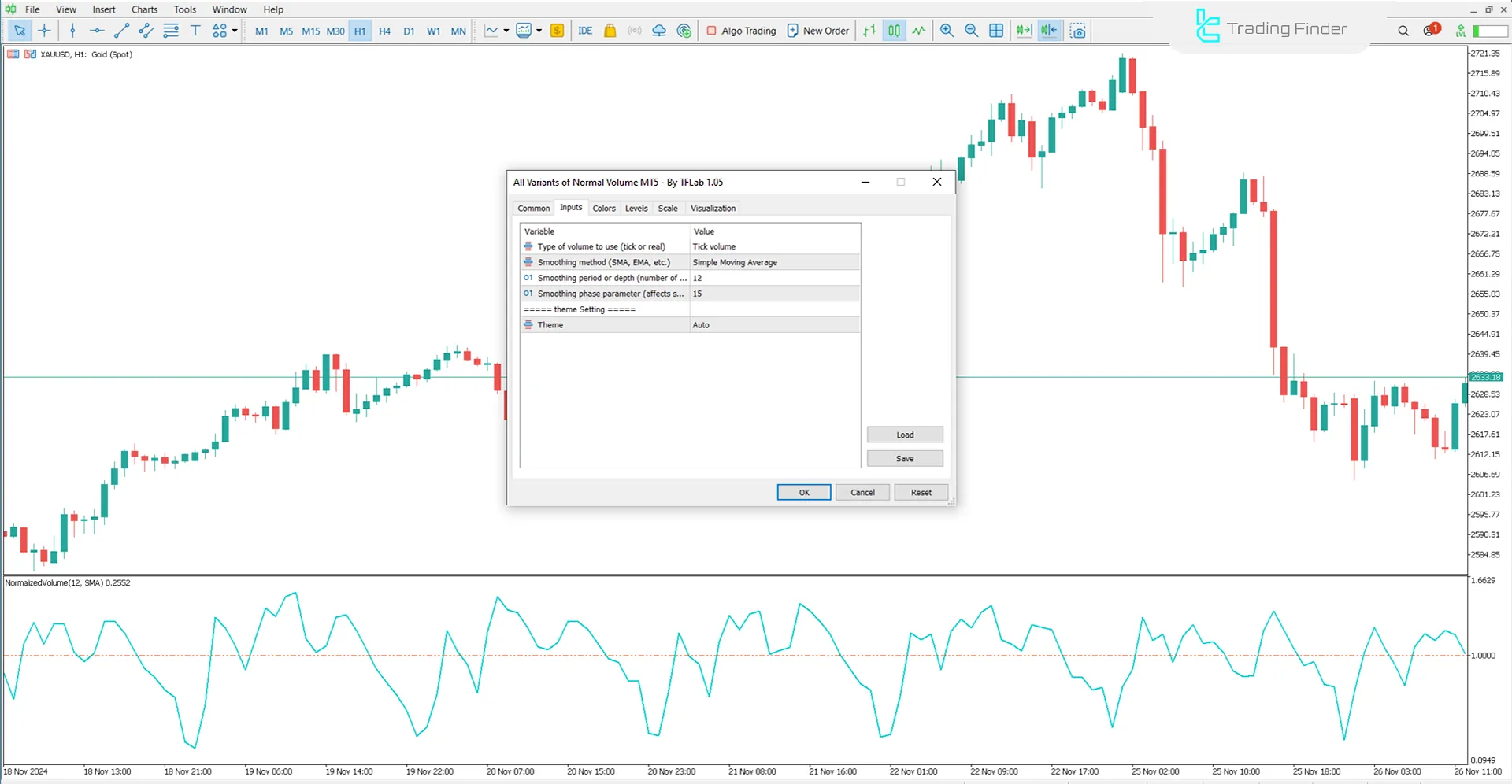Image resolution: width=1512 pixels, height=784 pixels.
Task: Open the MetaEditor IDE
Action: (585, 31)
